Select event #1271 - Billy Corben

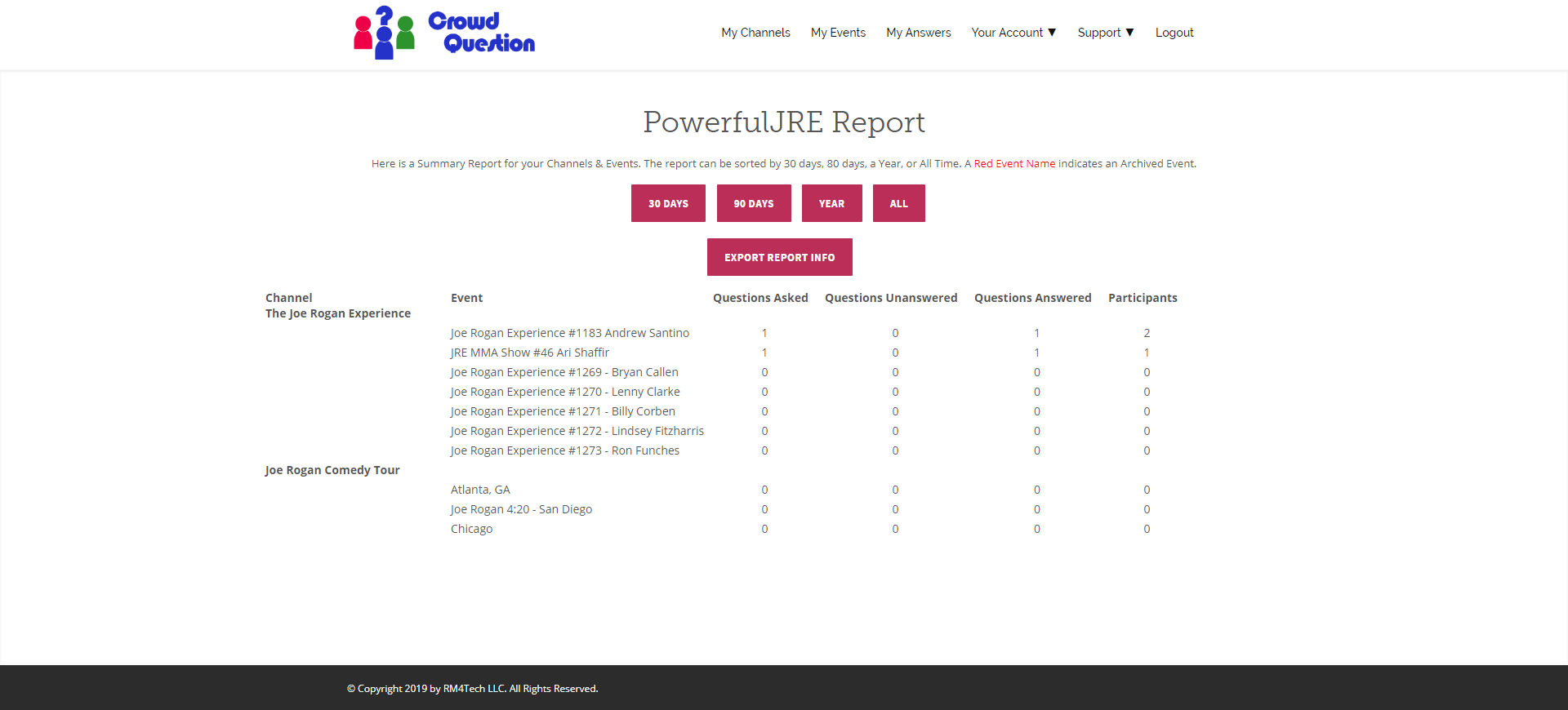click(x=563, y=411)
